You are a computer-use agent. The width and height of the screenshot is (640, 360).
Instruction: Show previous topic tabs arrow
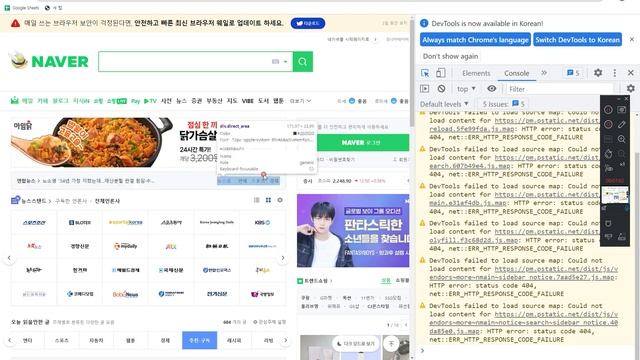pos(10,340)
